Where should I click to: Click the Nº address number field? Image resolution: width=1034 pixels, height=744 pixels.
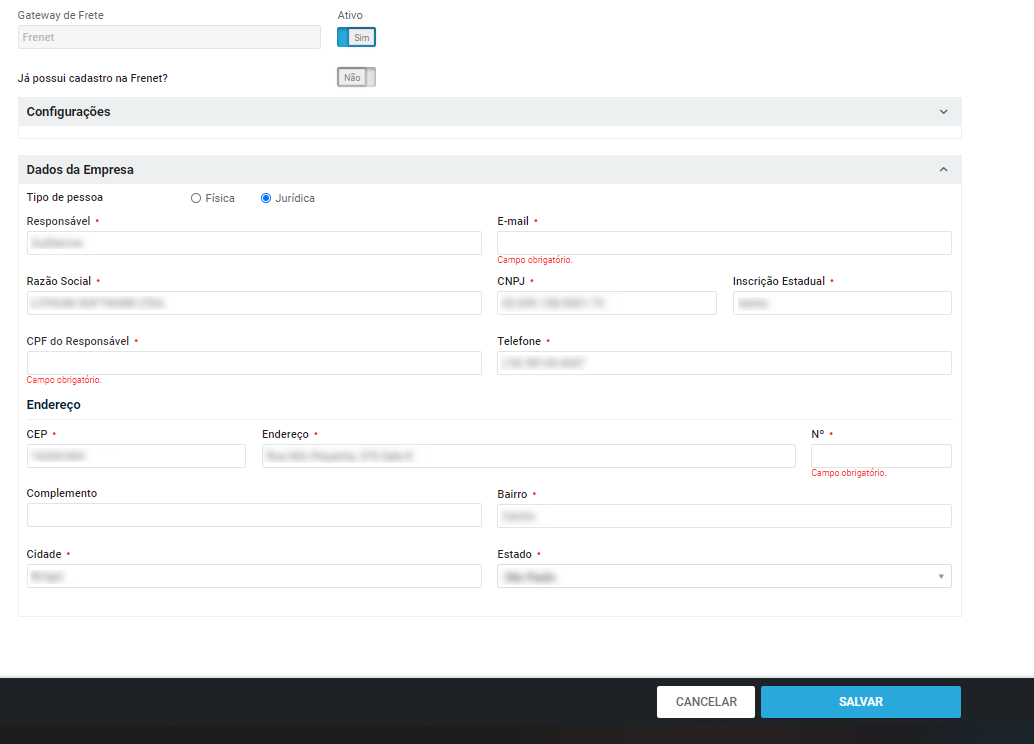(881, 456)
